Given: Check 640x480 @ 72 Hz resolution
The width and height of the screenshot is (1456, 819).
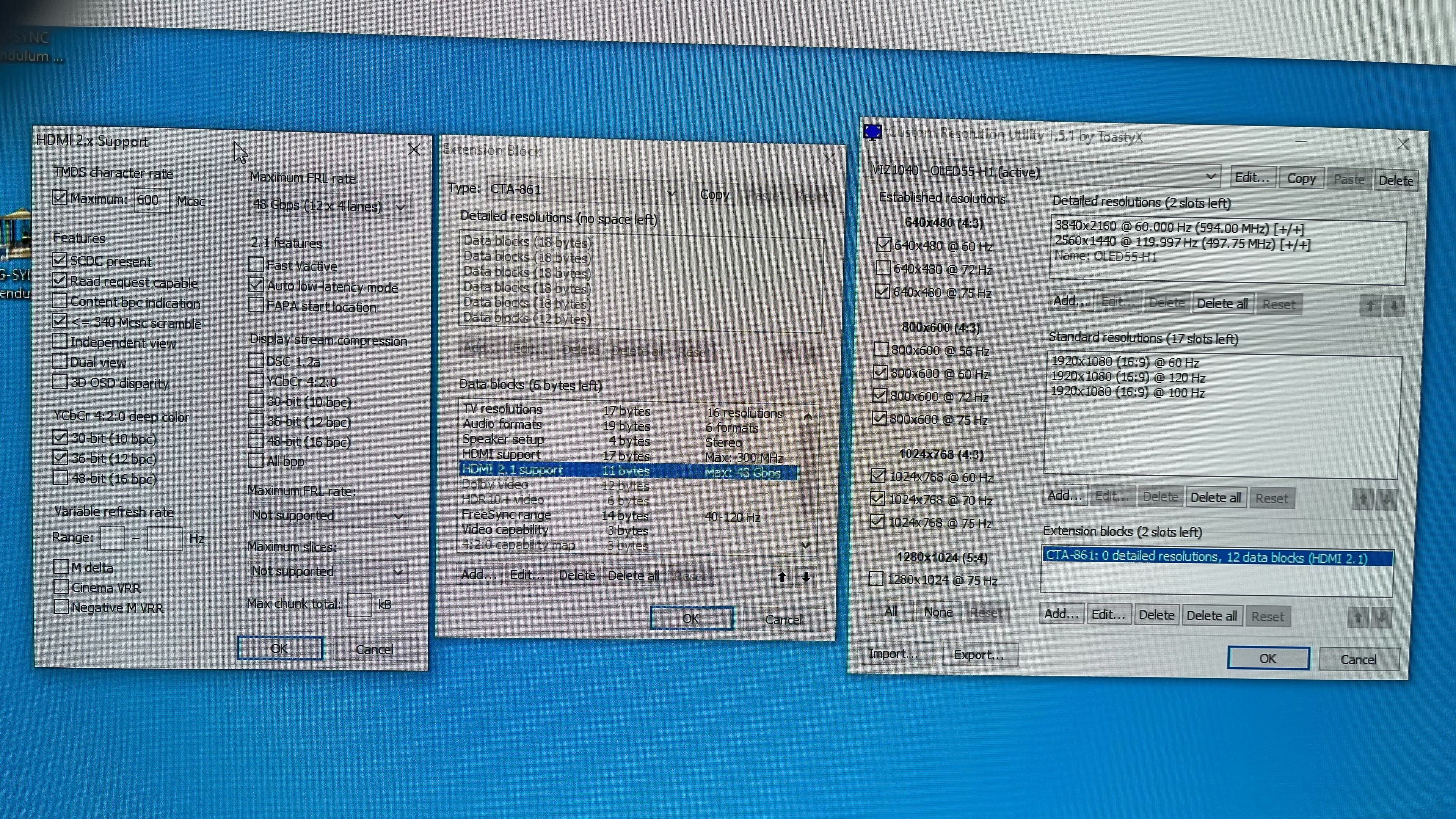Looking at the screenshot, I should 883,268.
